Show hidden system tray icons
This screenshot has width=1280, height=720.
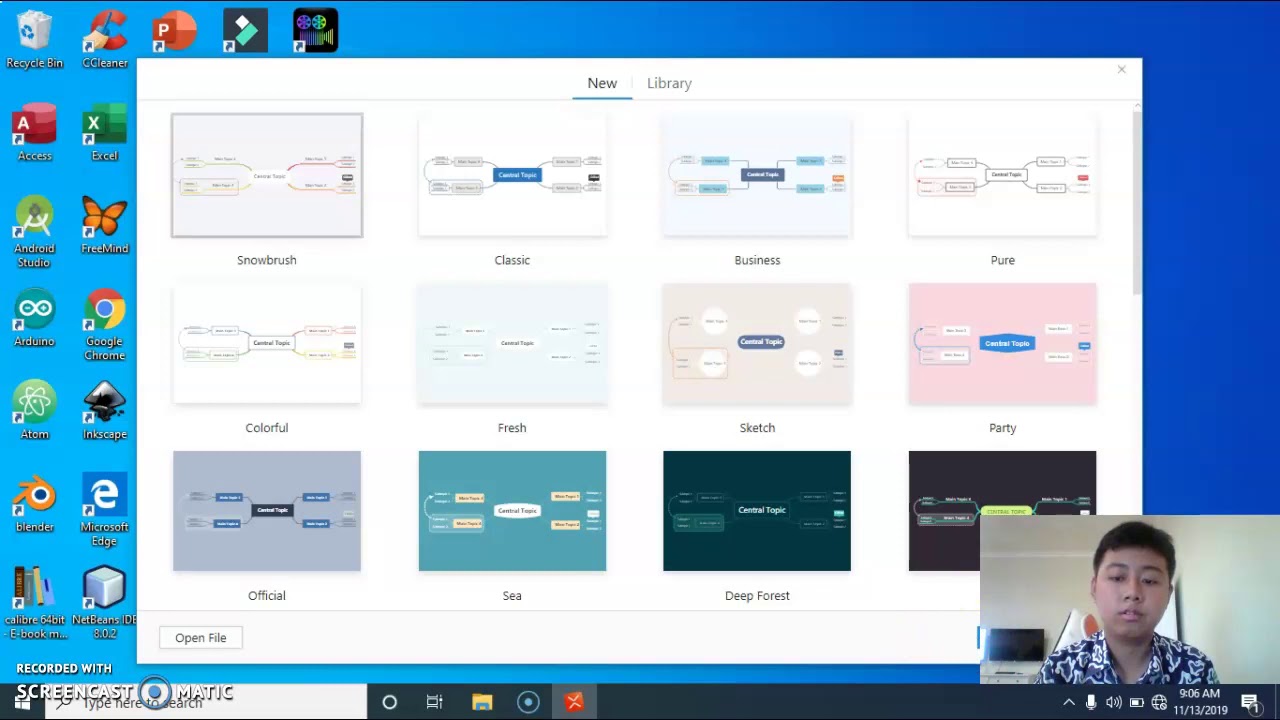pyautogui.click(x=1068, y=702)
